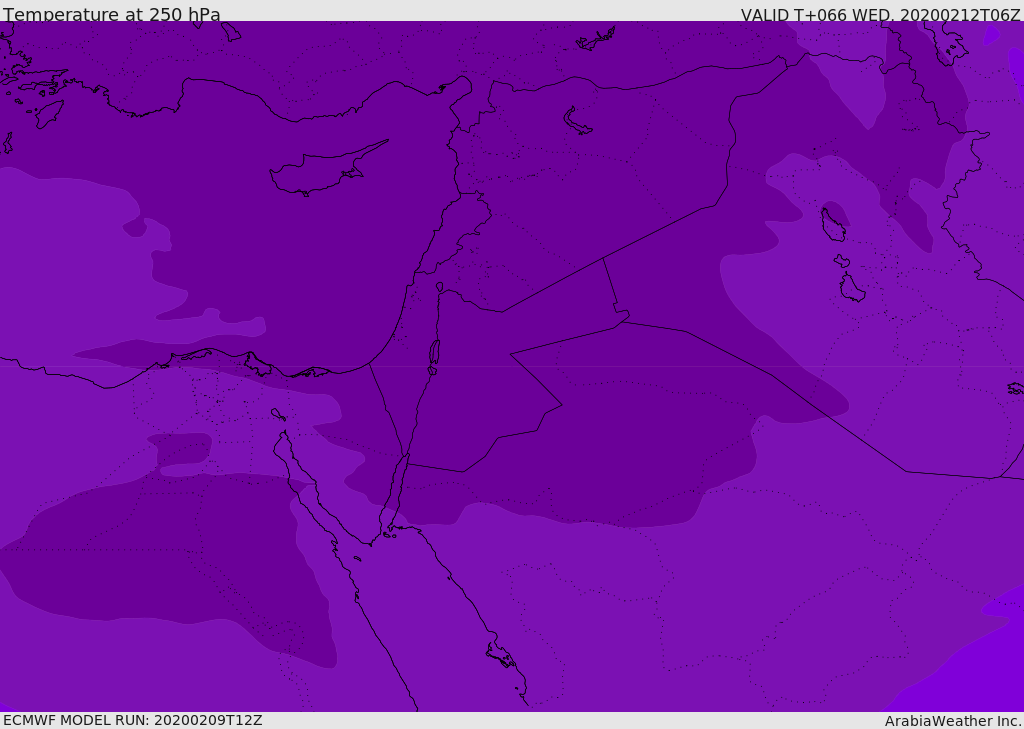Viewport: 1024px width, 729px height.
Task: Click the "ECMWF MODEL RUN: 20200209T12Z" footer text
Action: [x=133, y=720]
